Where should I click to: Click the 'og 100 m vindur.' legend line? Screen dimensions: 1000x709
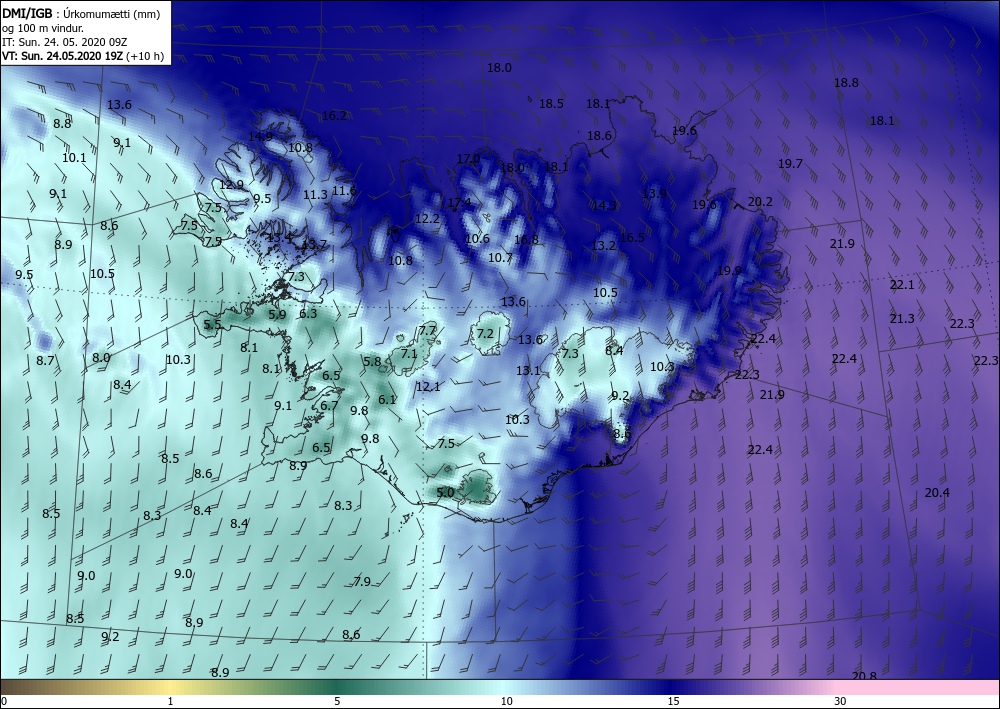pyautogui.click(x=43, y=28)
